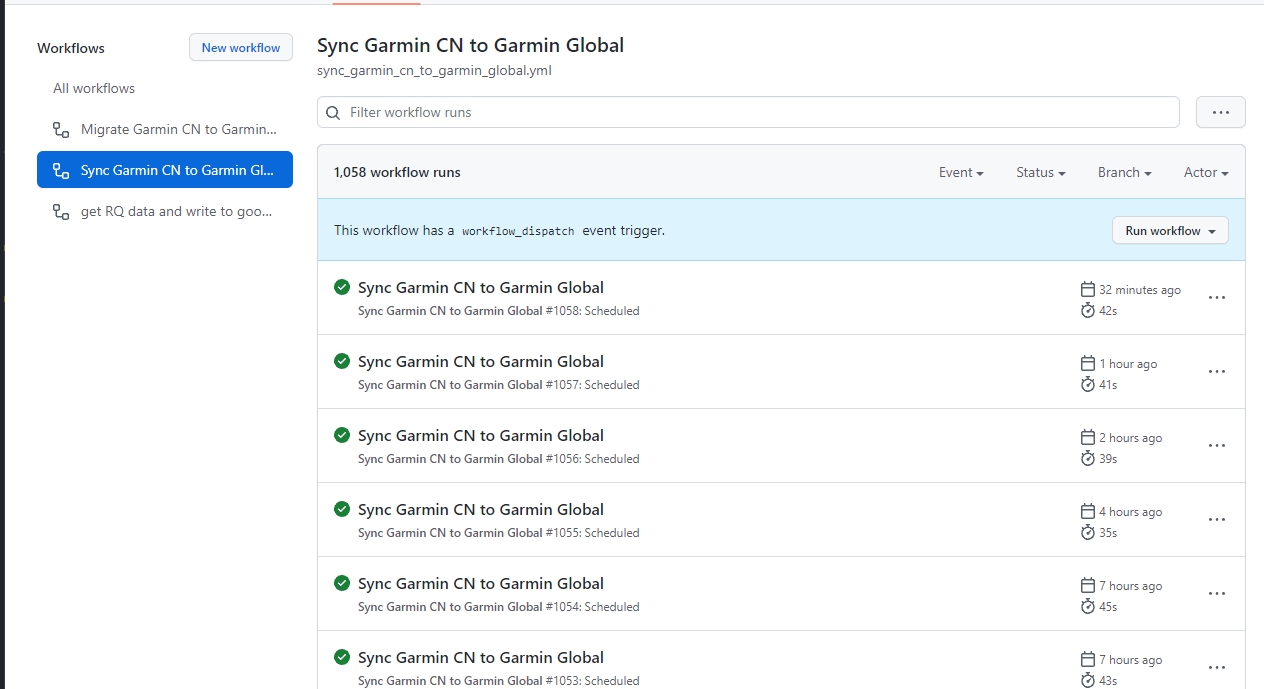The width and height of the screenshot is (1264, 689).
Task: Open the workflow options menu beside filter box
Action: click(1220, 112)
